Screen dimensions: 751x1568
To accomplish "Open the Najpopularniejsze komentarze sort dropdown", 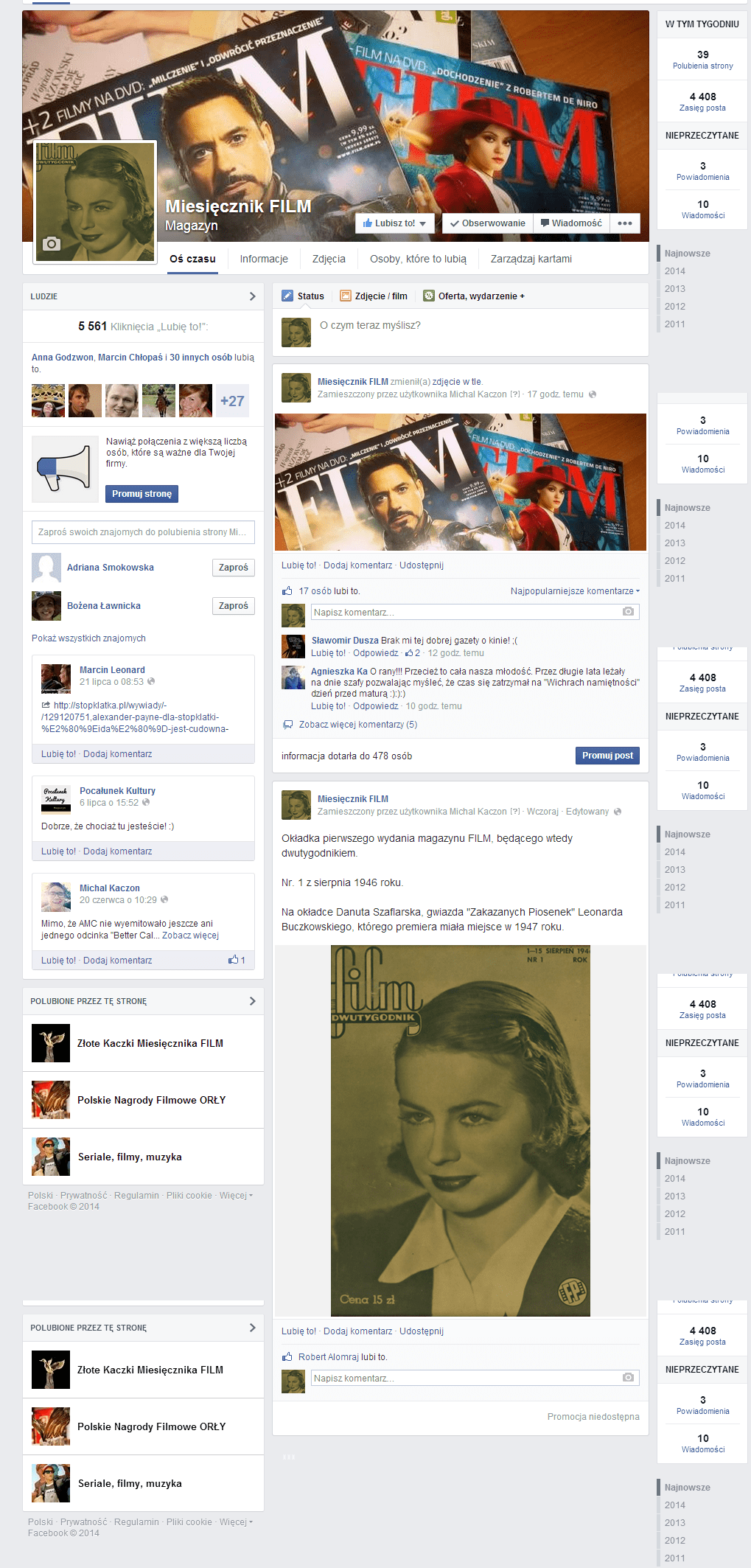I will coord(575,591).
